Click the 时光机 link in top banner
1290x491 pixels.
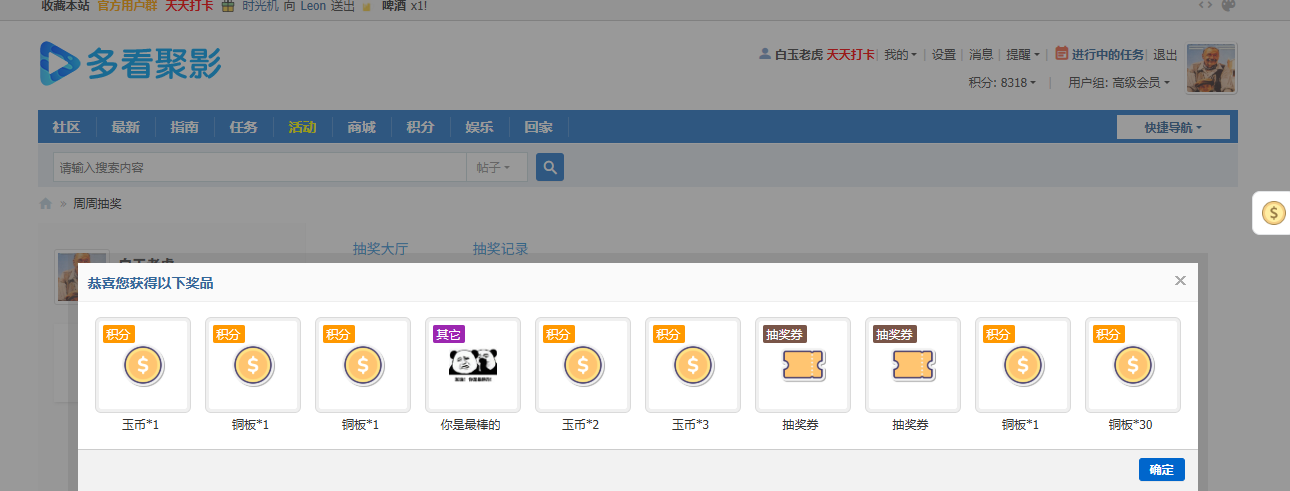click(258, 6)
